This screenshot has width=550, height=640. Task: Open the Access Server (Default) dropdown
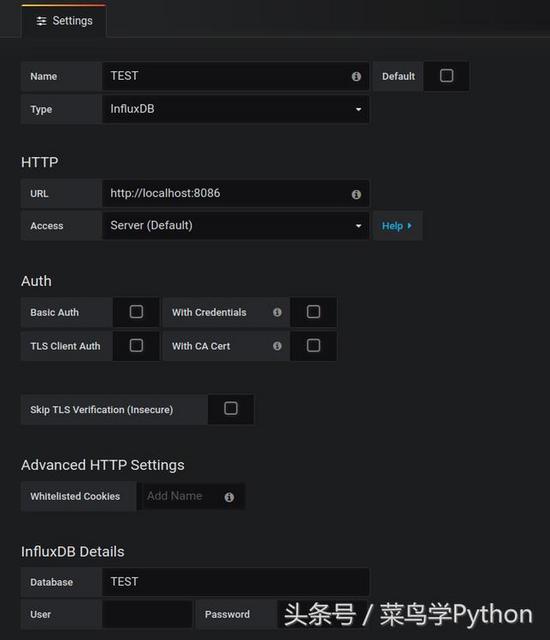pyautogui.click(x=235, y=225)
